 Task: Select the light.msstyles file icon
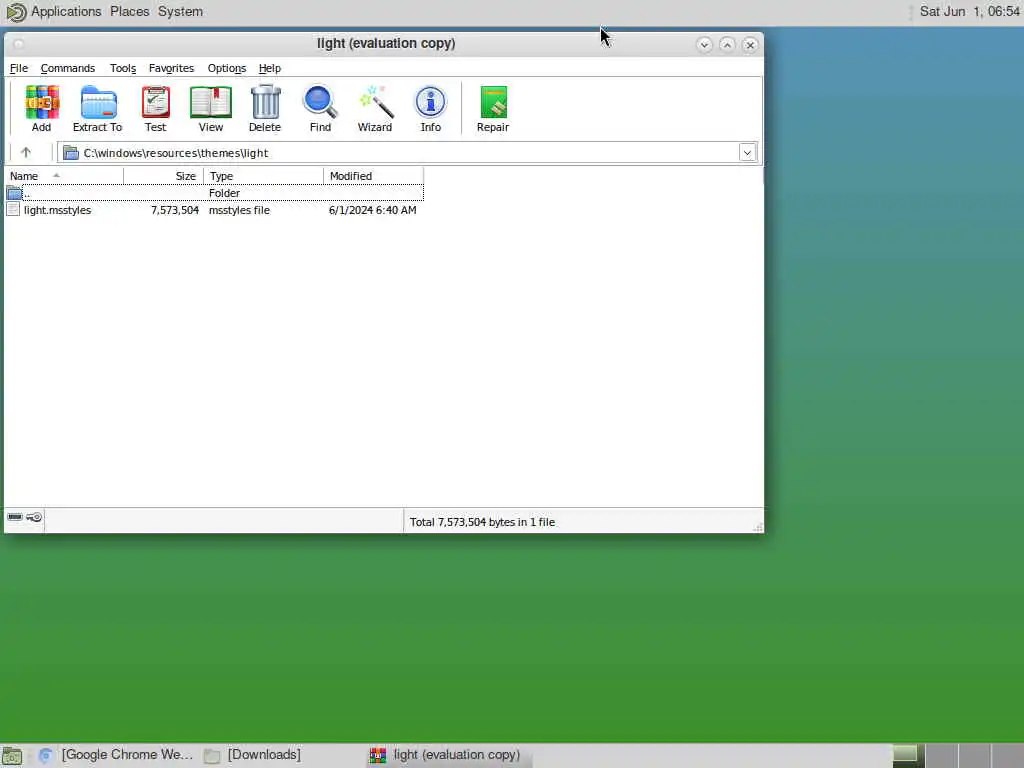tap(13, 210)
